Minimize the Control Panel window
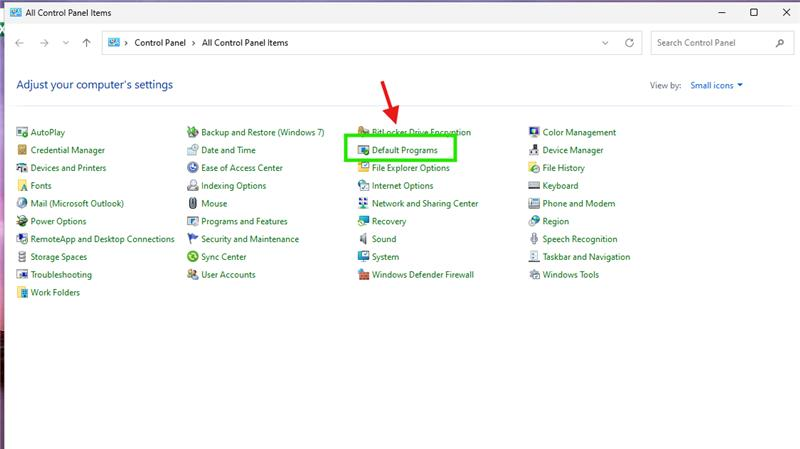 (x=721, y=12)
